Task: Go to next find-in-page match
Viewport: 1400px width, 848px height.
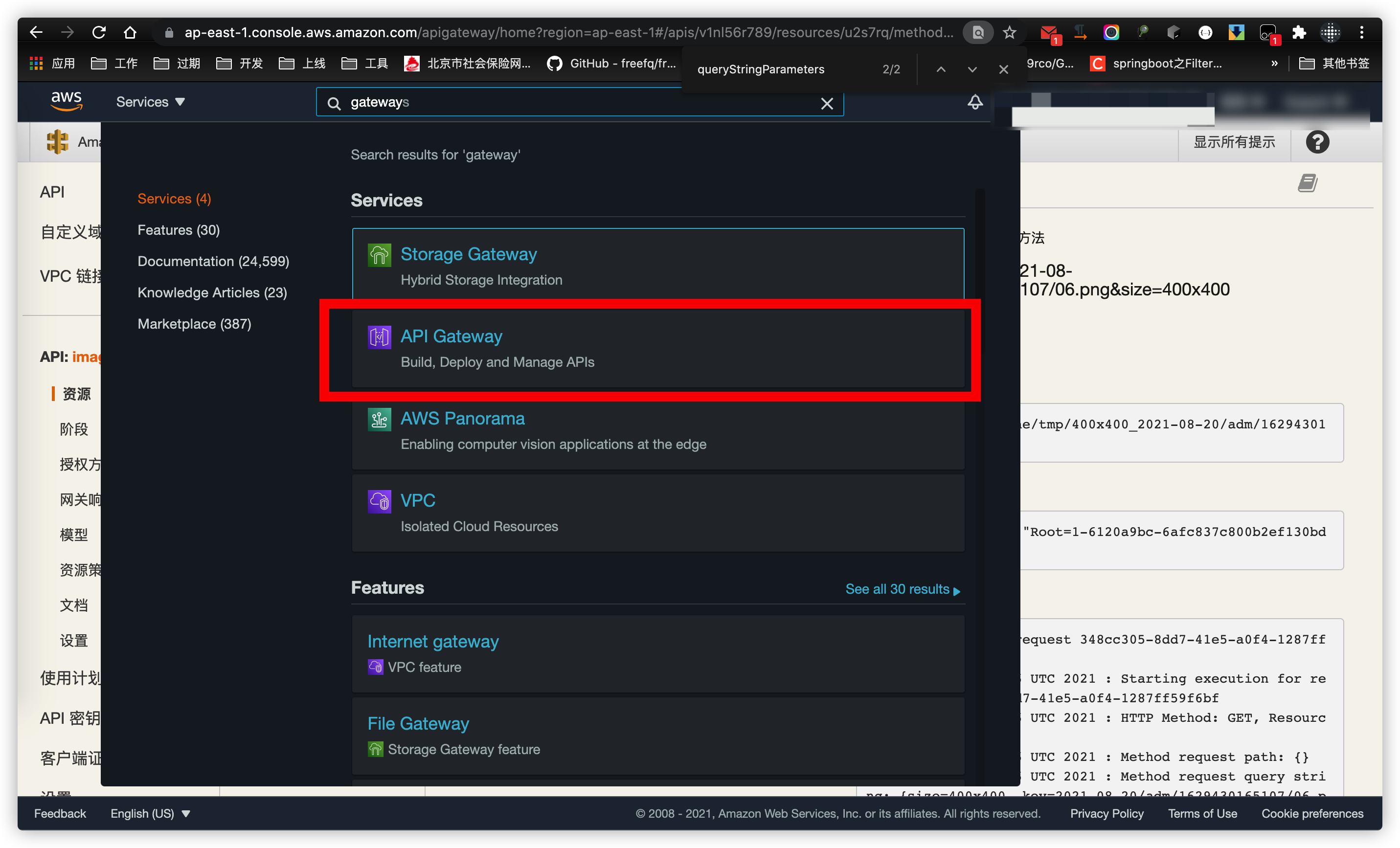Action: [x=972, y=69]
